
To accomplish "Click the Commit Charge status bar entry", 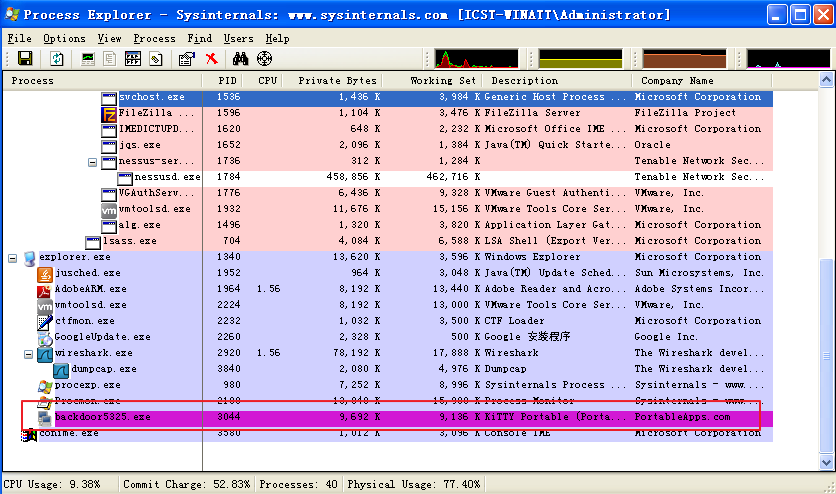I will (187, 484).
